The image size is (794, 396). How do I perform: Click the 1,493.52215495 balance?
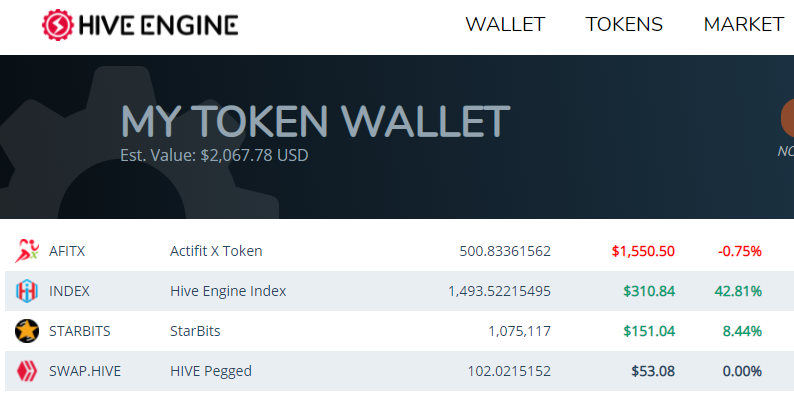tap(499, 291)
